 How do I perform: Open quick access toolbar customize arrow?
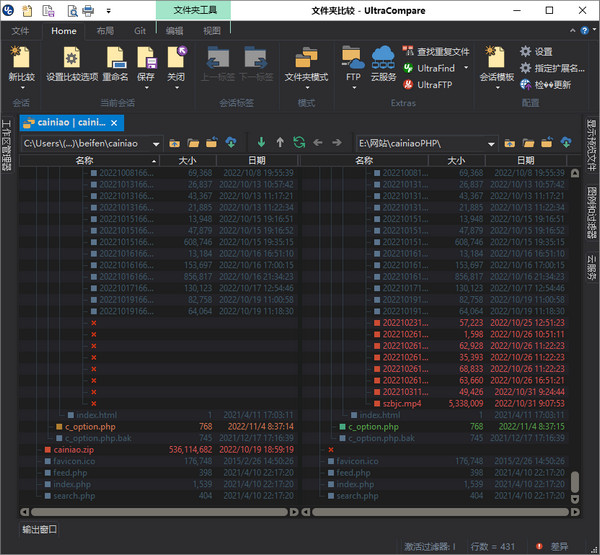click(x=108, y=11)
